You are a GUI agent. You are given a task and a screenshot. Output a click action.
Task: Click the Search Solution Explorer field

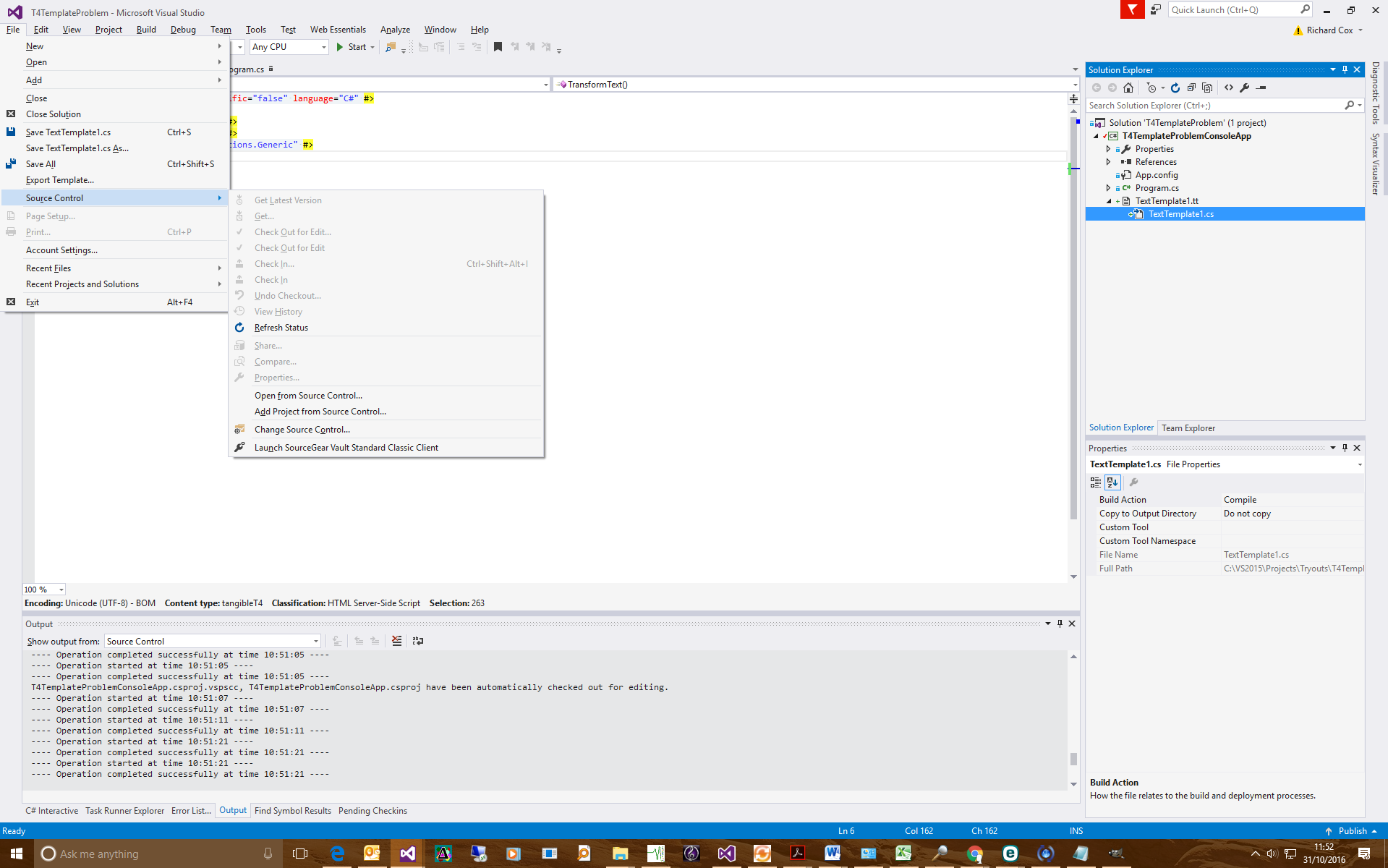click(x=1215, y=106)
